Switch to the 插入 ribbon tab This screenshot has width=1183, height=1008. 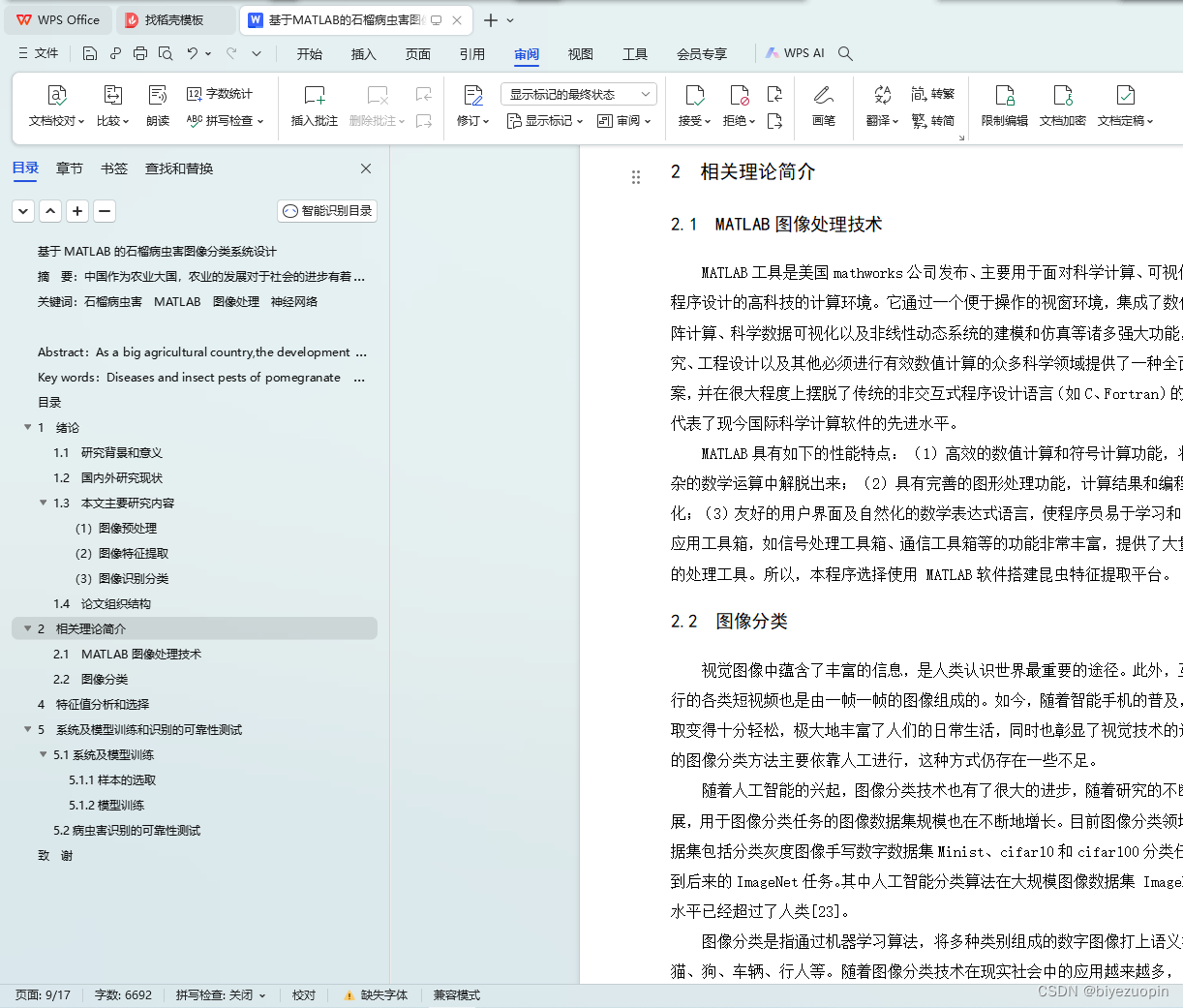tap(364, 54)
